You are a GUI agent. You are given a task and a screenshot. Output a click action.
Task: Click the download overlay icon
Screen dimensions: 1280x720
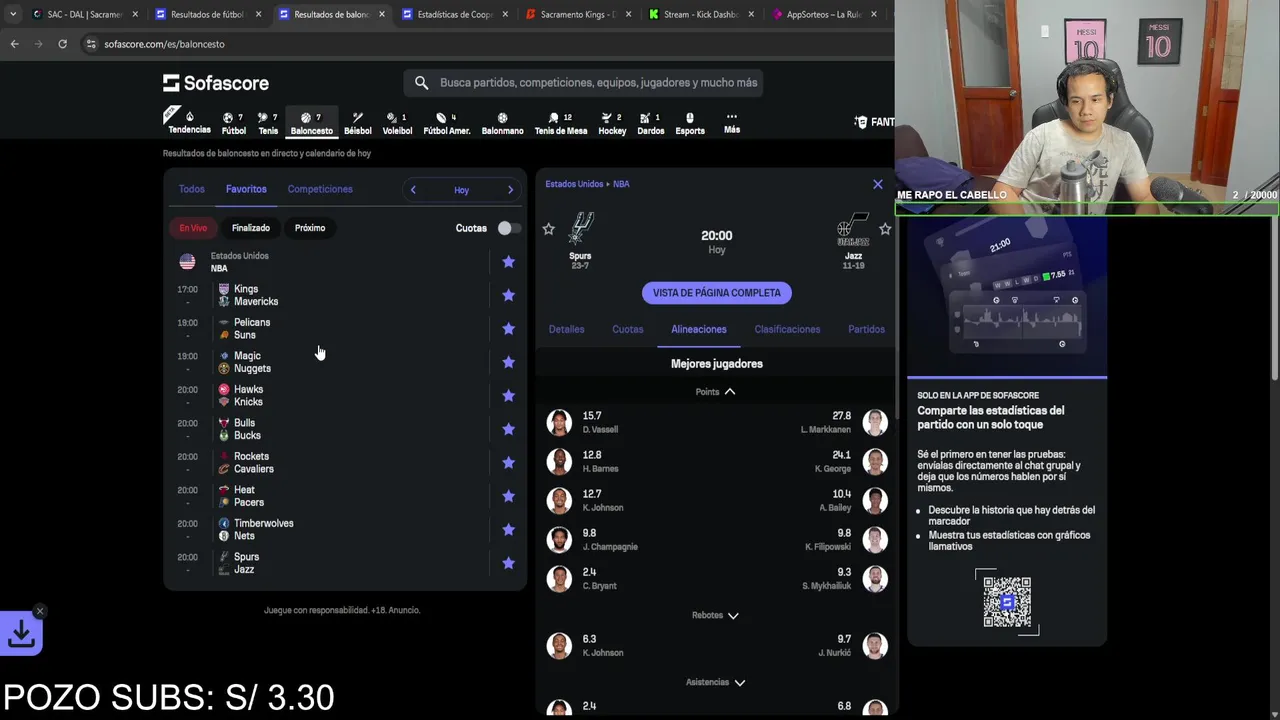coord(21,633)
